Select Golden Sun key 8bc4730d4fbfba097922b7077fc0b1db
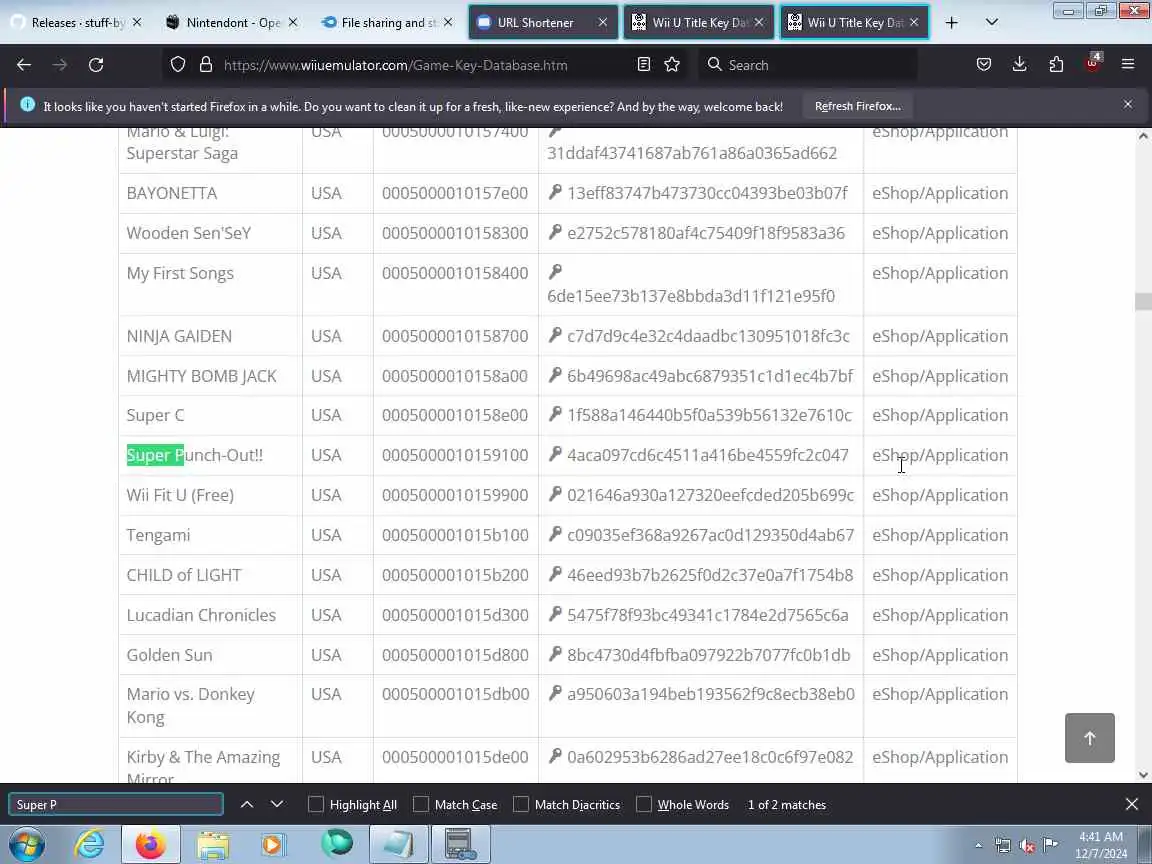 709,655
